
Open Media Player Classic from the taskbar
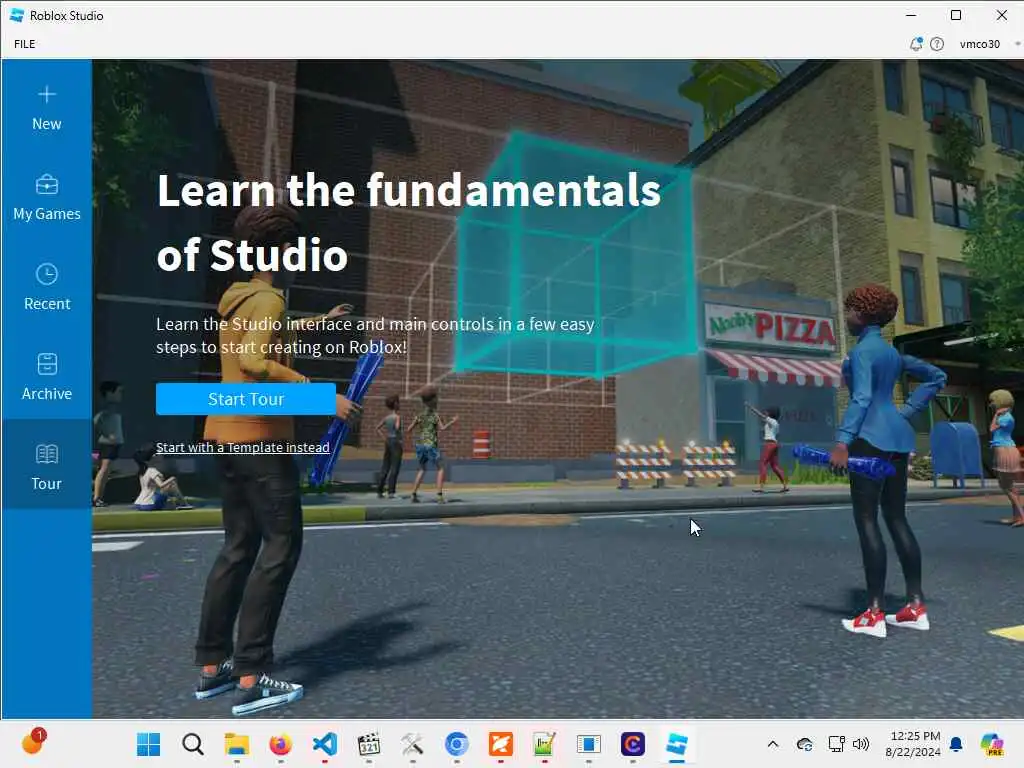tap(369, 744)
